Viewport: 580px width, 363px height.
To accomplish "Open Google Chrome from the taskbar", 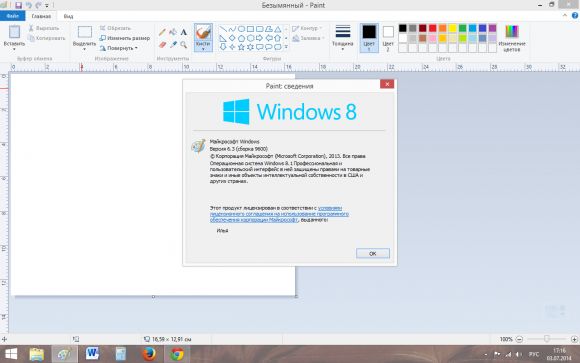I will pos(176,354).
